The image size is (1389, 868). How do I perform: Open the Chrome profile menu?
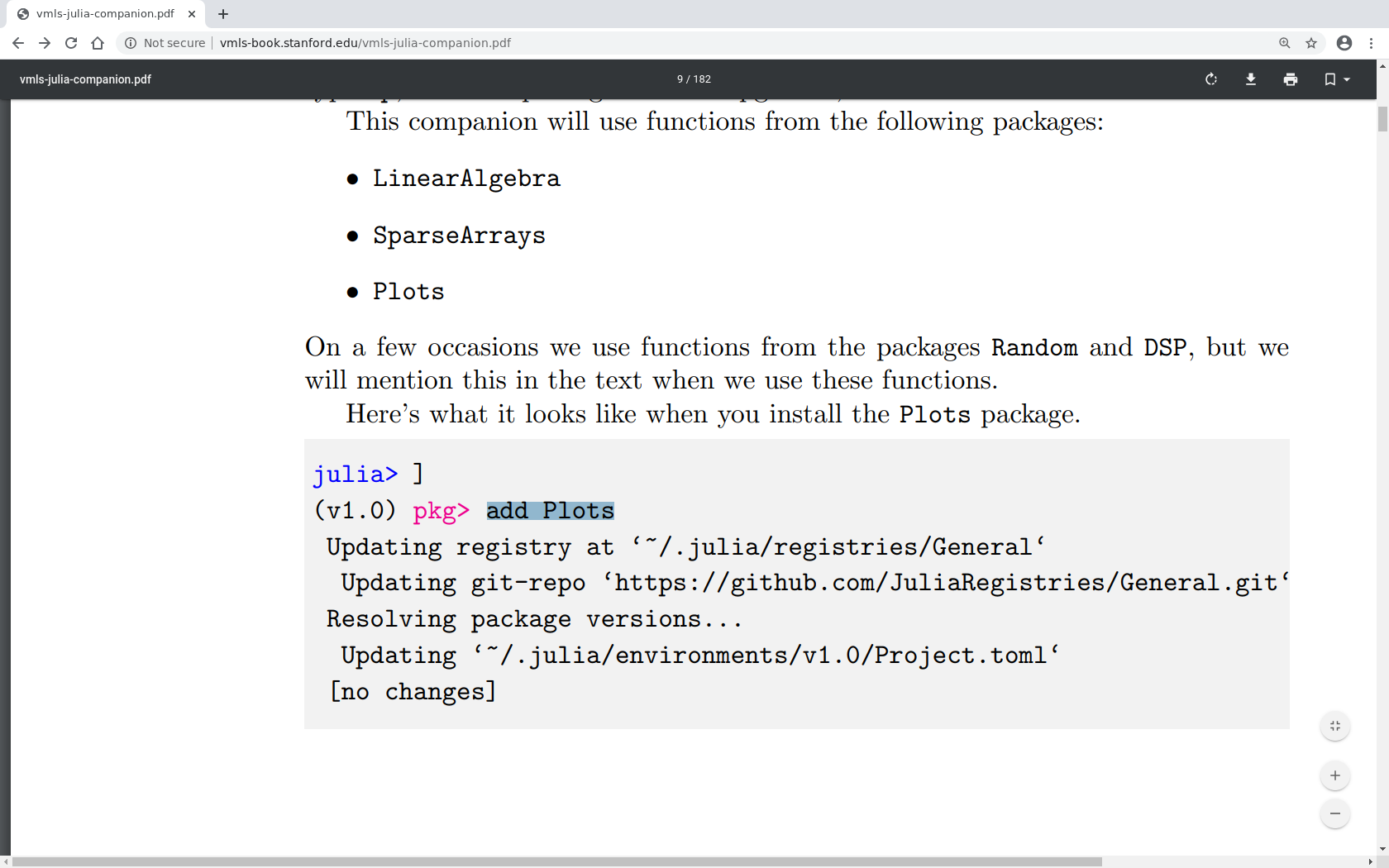pos(1344,43)
